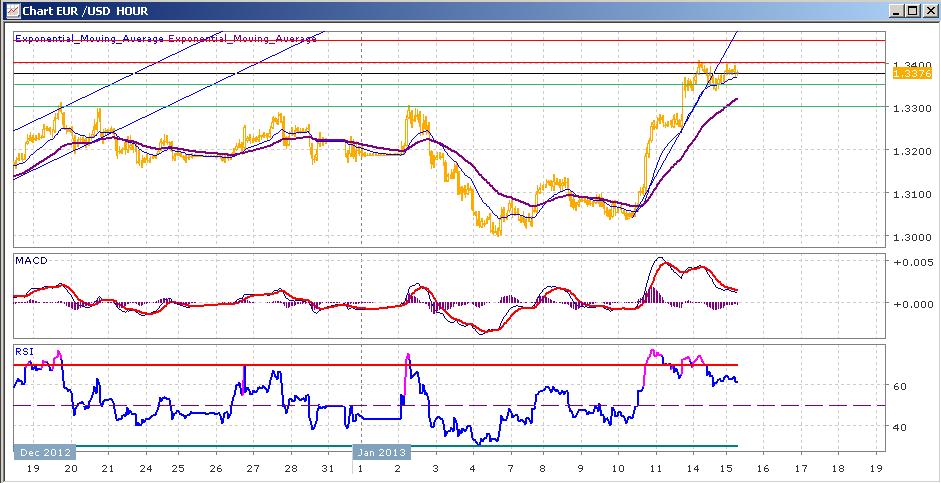The height and width of the screenshot is (483, 941).
Task: Click date label 16 on time axis
Action: [765, 469]
